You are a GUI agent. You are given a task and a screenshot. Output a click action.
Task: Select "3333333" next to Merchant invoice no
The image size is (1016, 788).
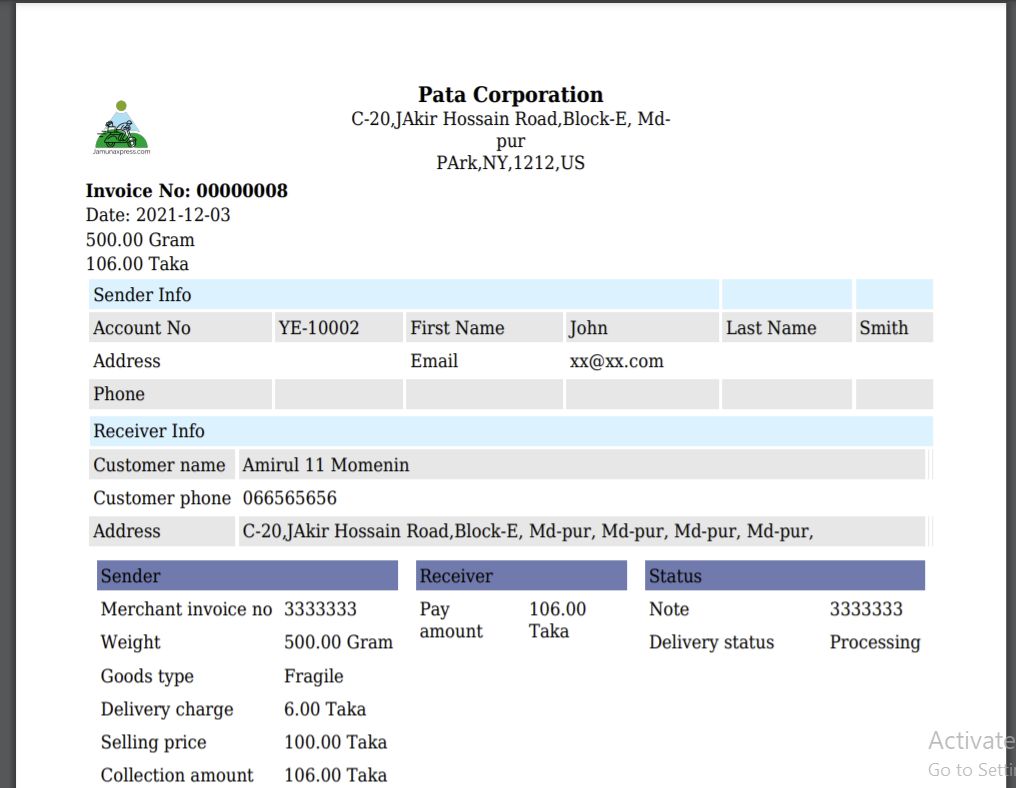(320, 609)
